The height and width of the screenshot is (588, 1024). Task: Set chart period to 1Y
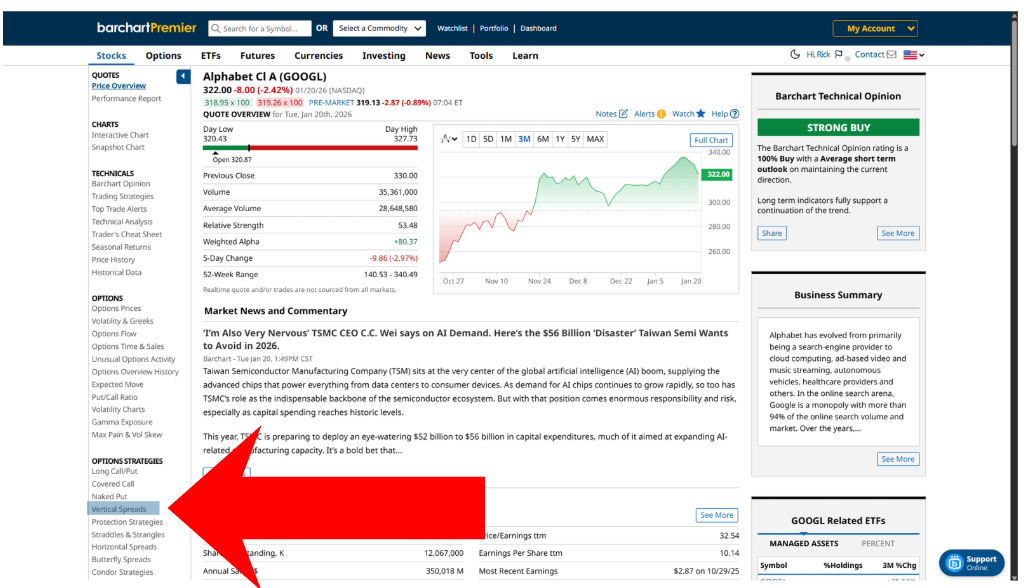(x=560, y=139)
